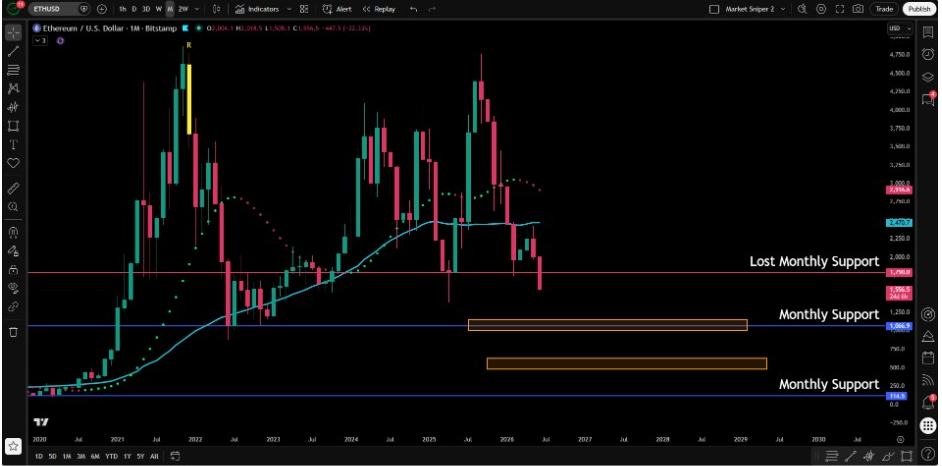Screen dimensions: 942x466
Task: Enter fullscreen mode
Action: coord(840,9)
